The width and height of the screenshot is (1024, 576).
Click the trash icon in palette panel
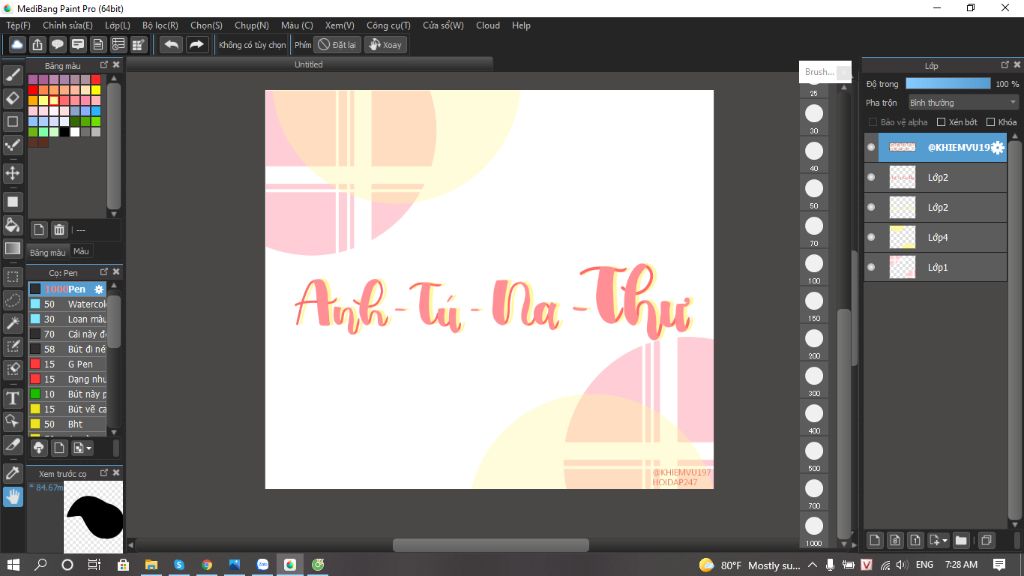[x=59, y=229]
